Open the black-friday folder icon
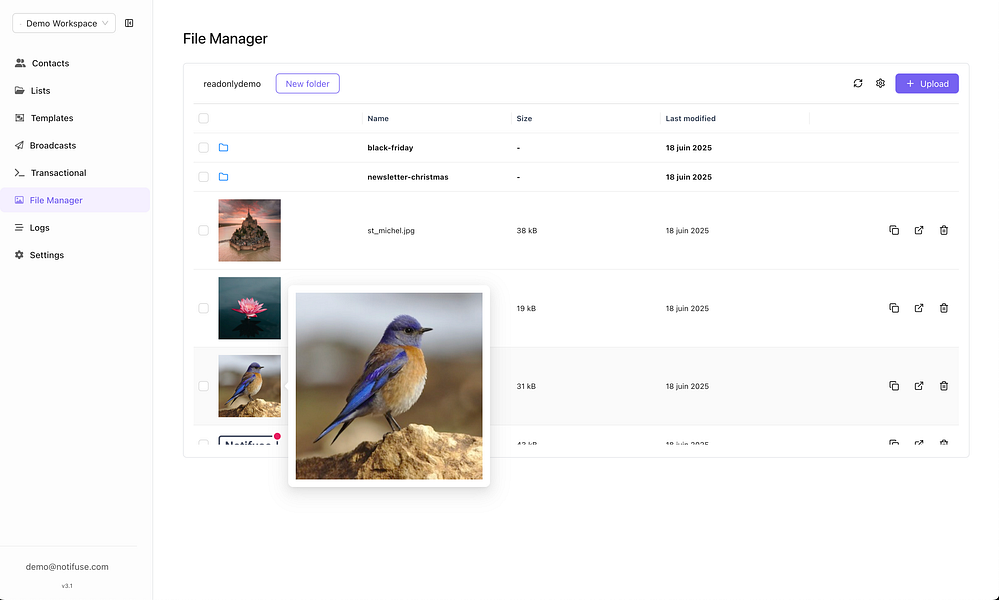This screenshot has height=600, width=999. tap(223, 147)
